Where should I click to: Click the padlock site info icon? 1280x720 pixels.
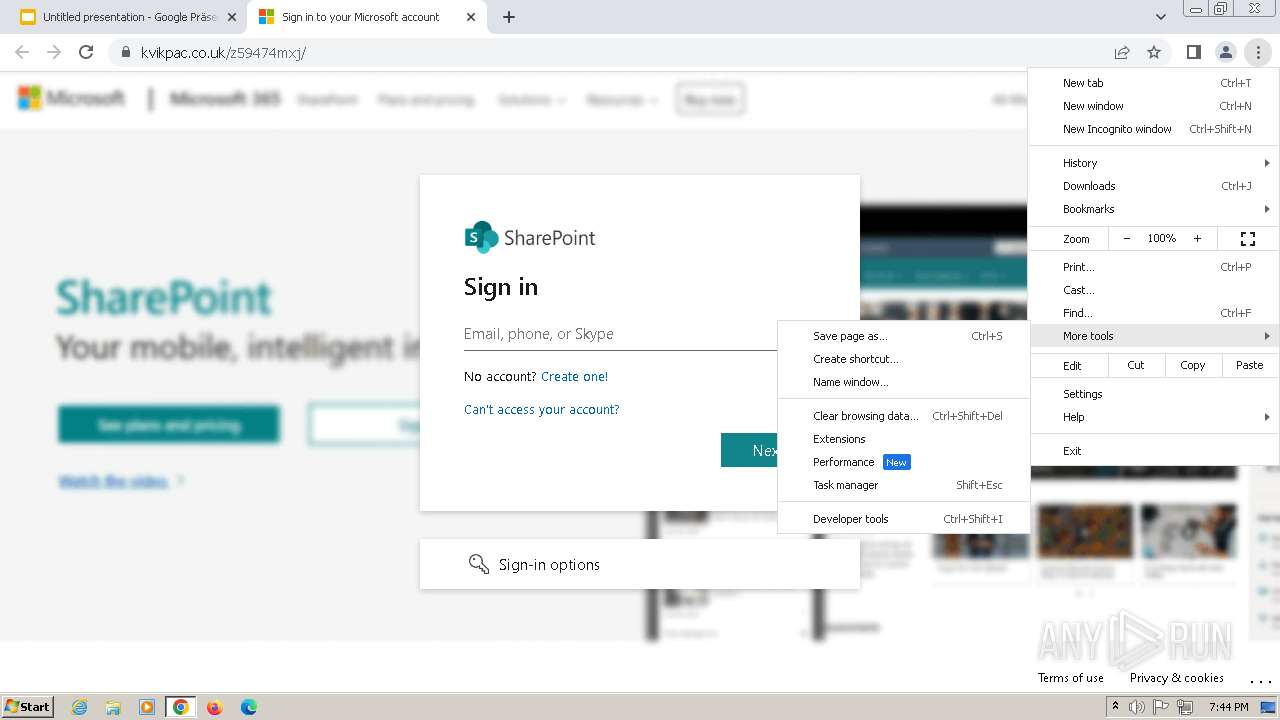click(125, 52)
